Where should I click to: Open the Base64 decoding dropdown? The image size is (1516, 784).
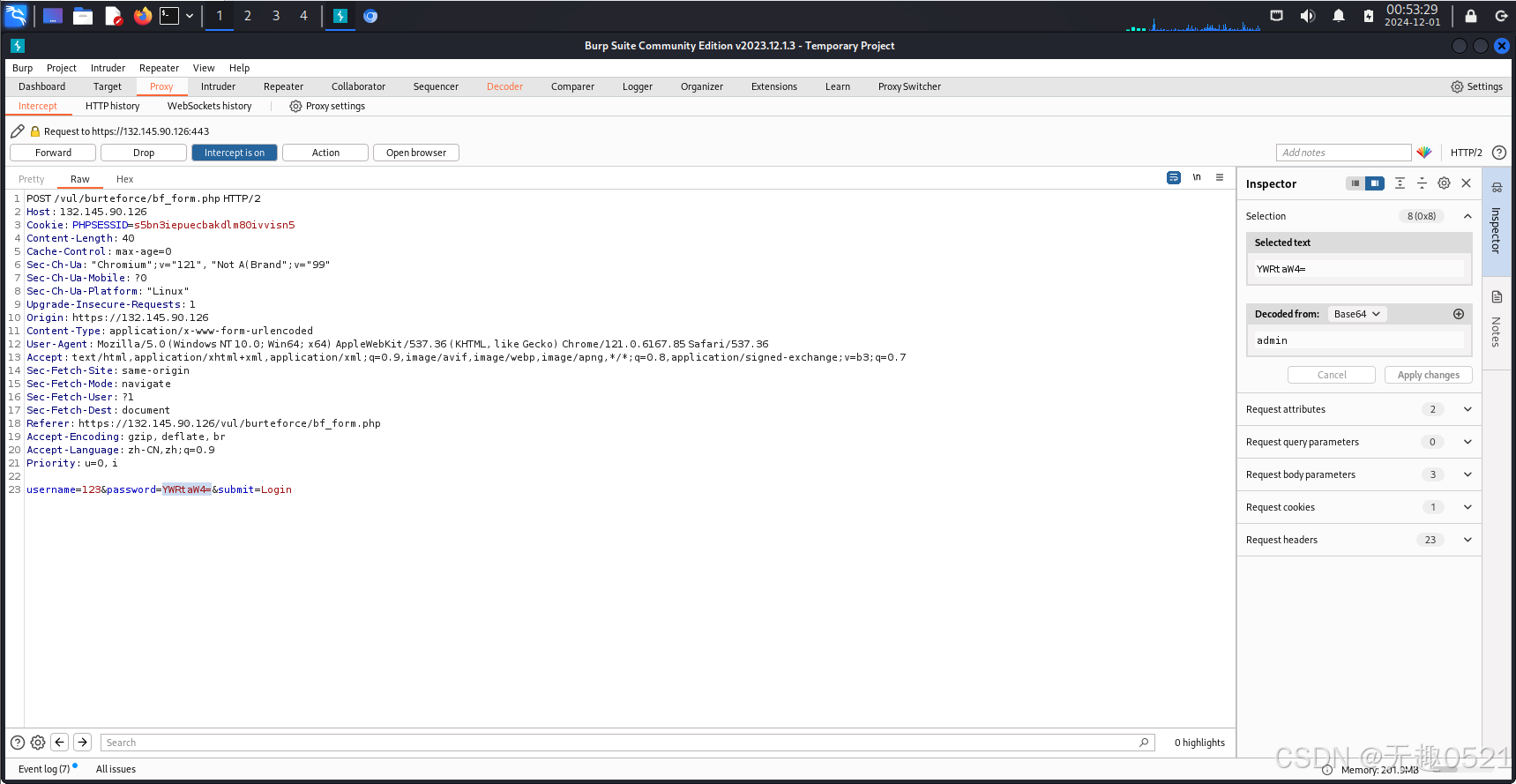[1357, 314]
